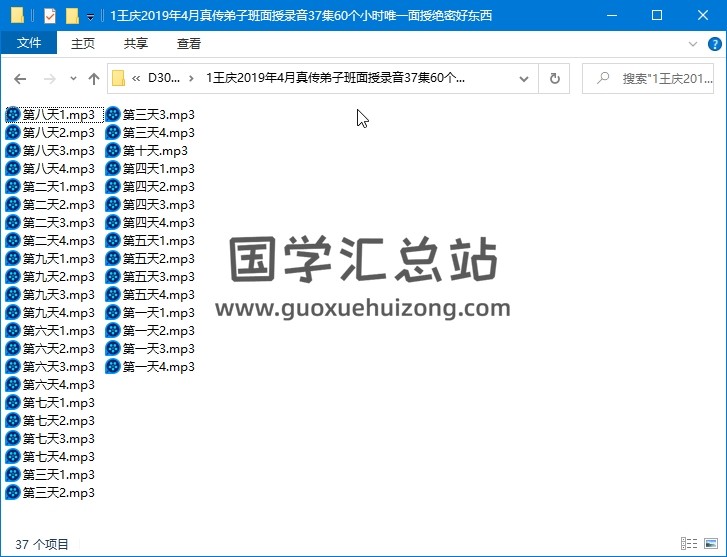Screen dimensions: 727x557
Task: Click the Help question mark icon
Action: pos(714,44)
